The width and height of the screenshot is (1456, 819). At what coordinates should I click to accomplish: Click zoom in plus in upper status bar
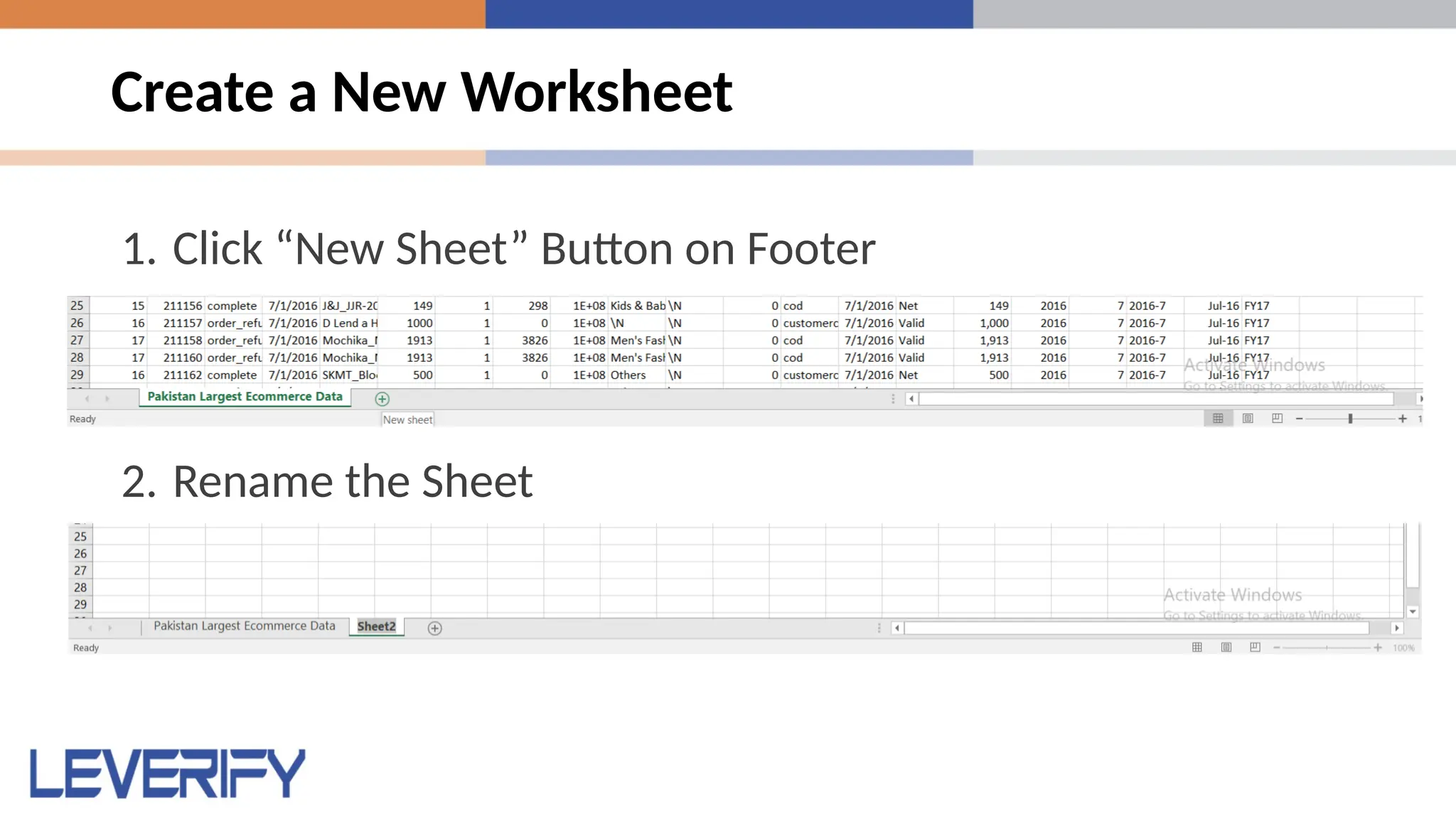click(1403, 419)
